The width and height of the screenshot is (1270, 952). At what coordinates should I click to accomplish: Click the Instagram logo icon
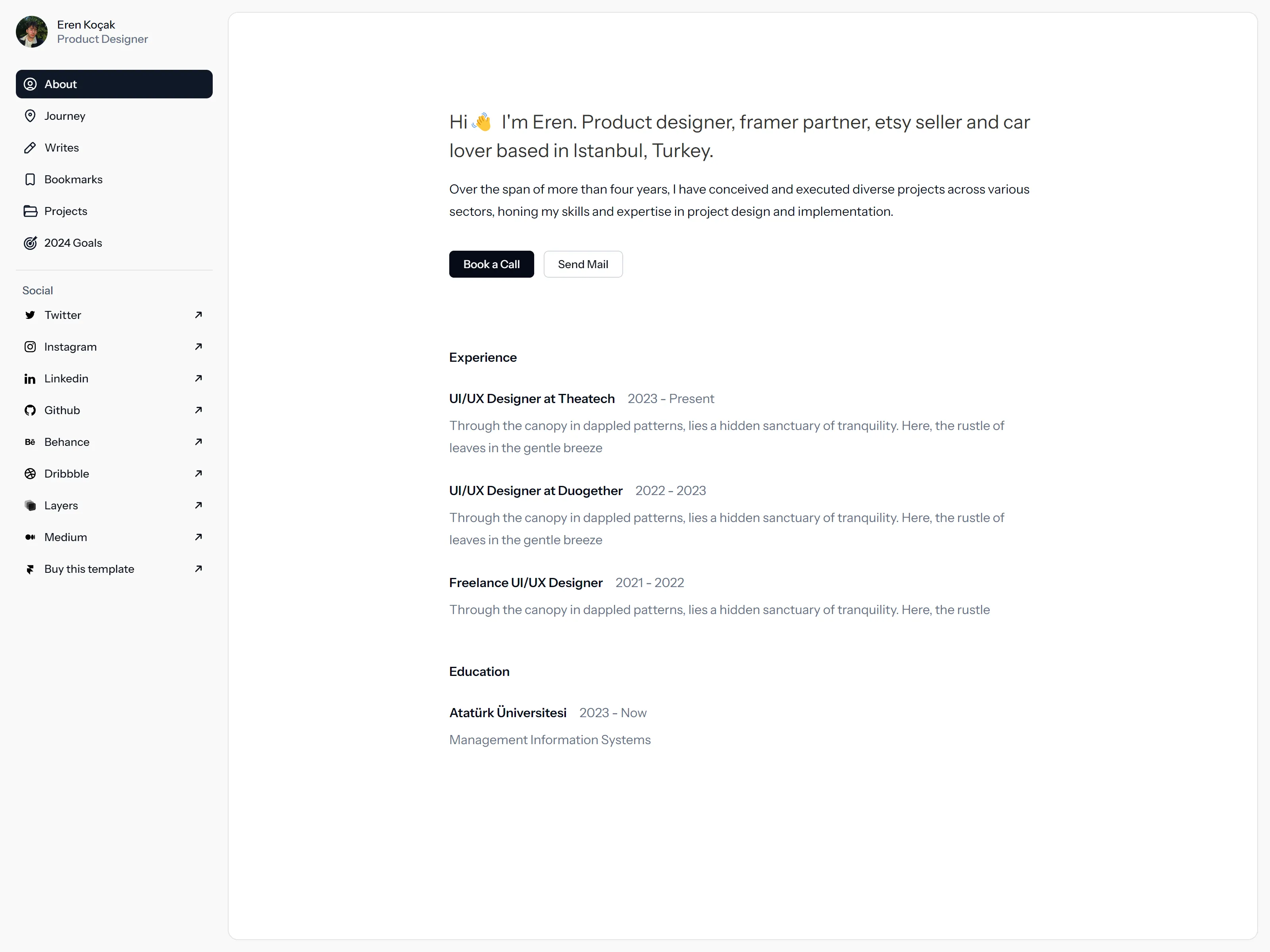pyautogui.click(x=30, y=347)
